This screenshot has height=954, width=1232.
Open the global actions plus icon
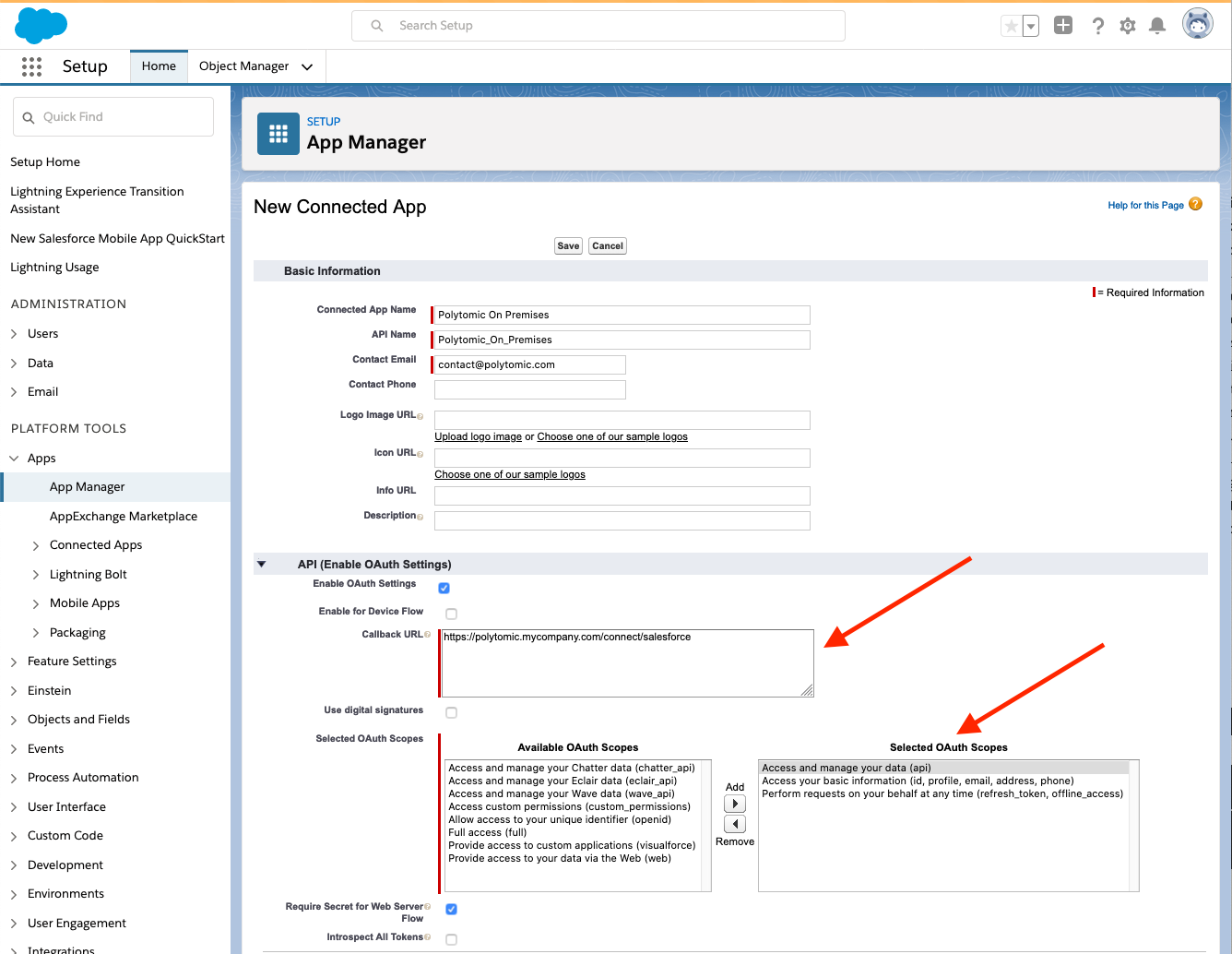tap(1063, 26)
